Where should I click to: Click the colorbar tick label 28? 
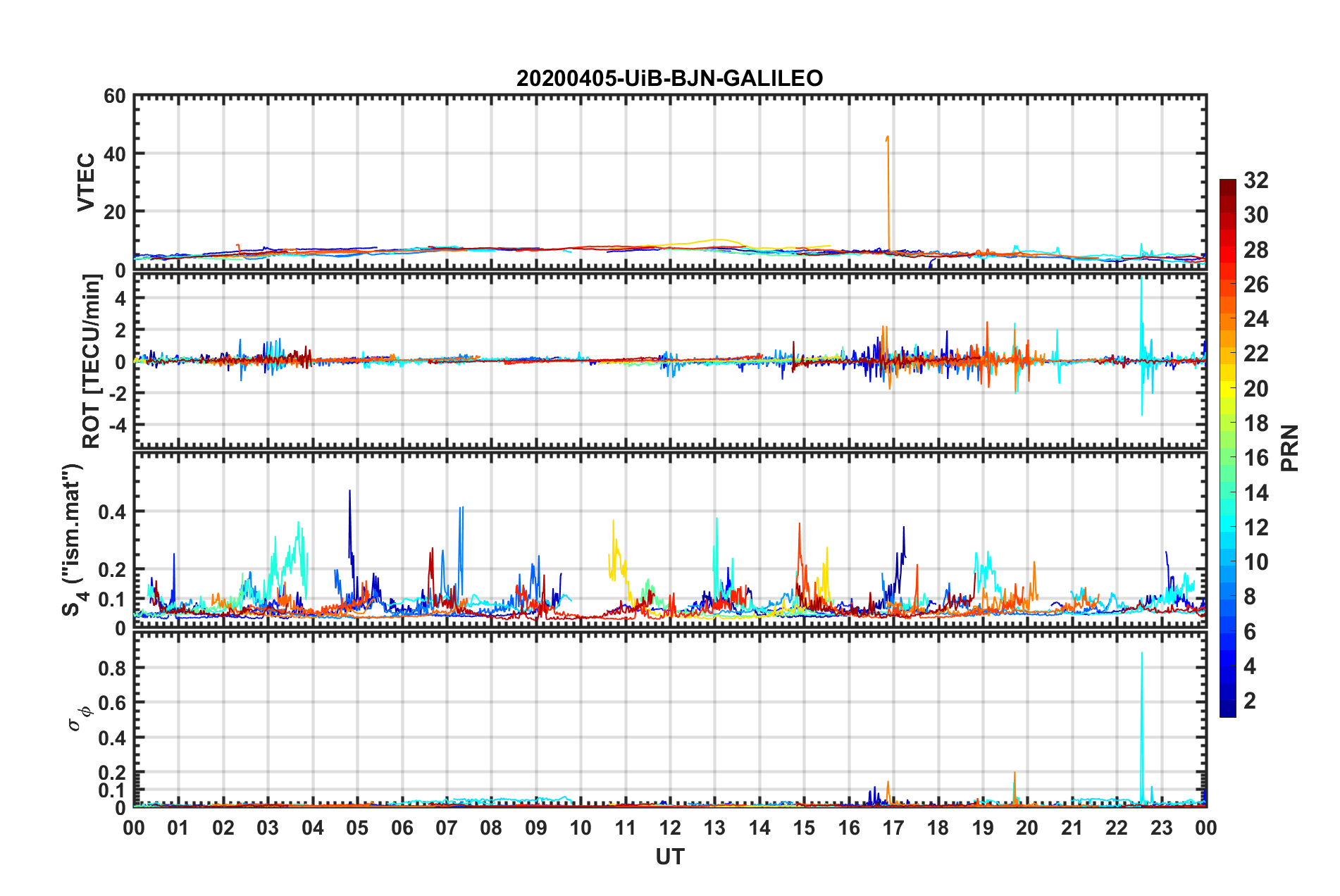(x=1255, y=249)
